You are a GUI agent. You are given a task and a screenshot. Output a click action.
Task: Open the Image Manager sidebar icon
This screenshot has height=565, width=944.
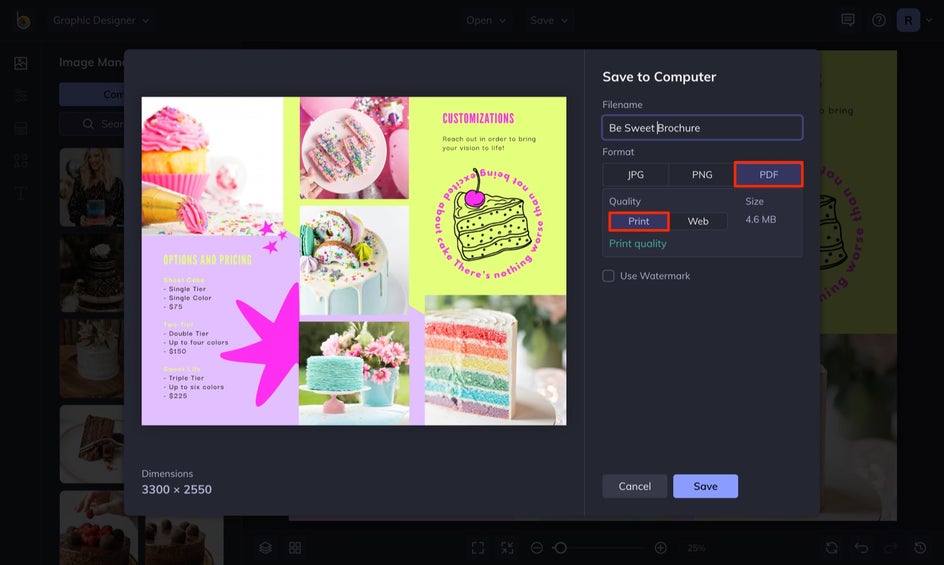pyautogui.click(x=21, y=63)
